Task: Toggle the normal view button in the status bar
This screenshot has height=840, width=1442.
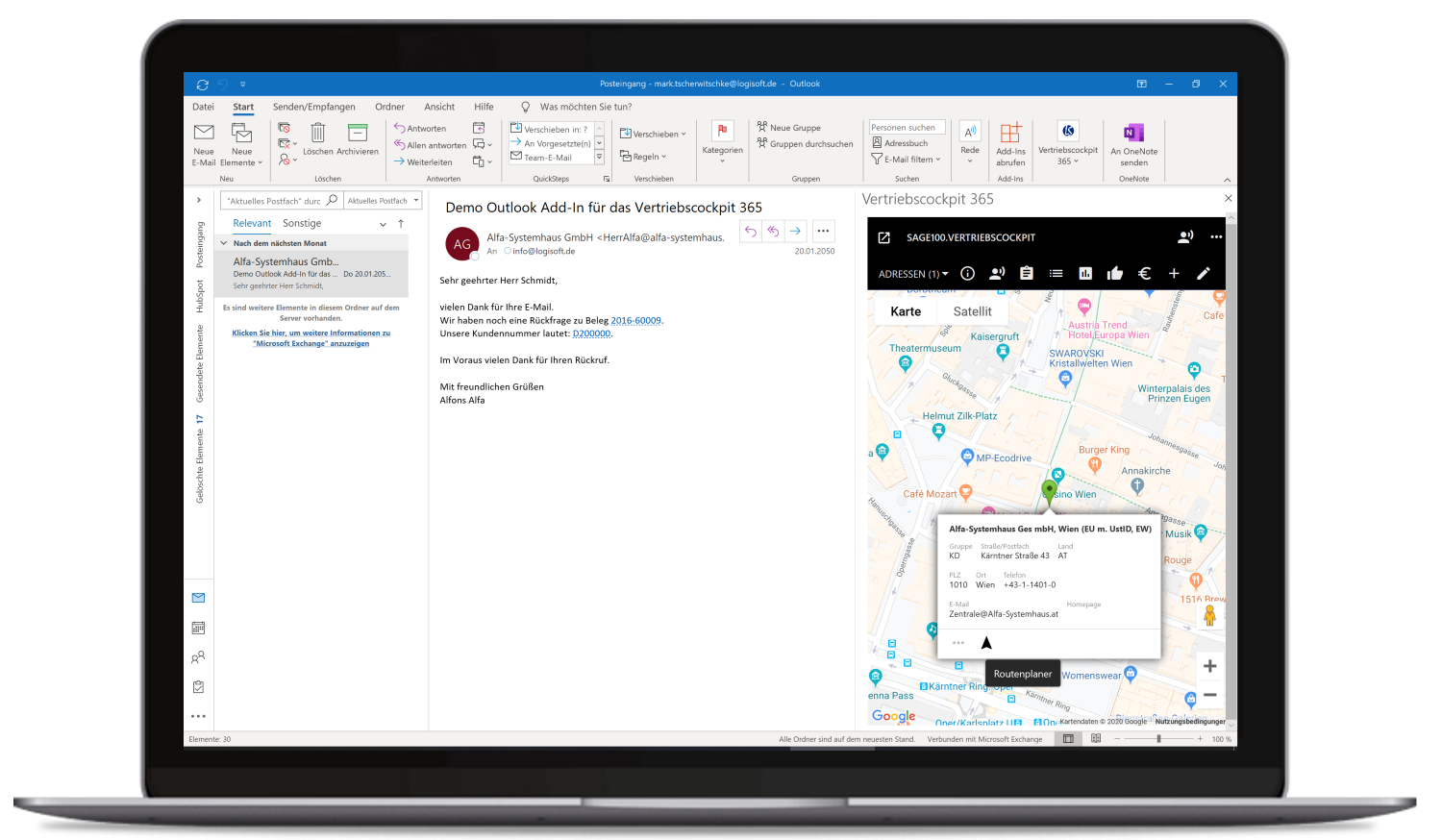Action: pos(1068,739)
